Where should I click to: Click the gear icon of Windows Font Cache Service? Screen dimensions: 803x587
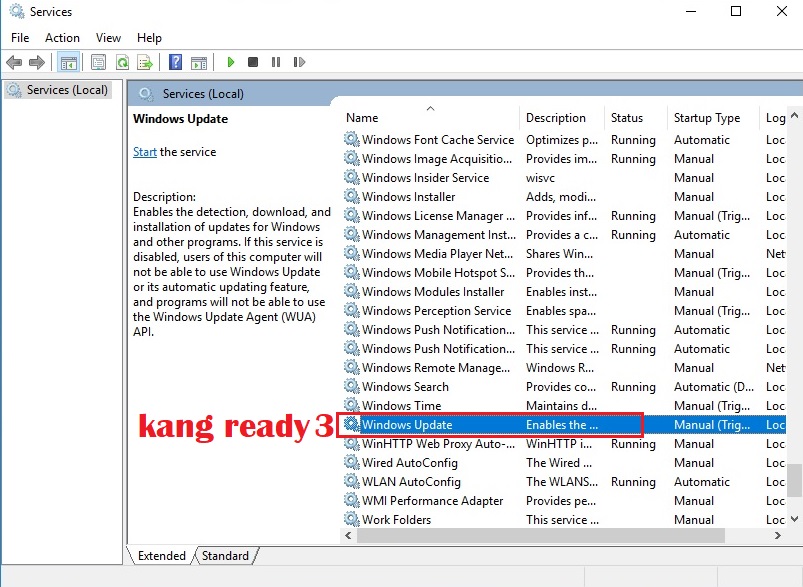[x=351, y=139]
